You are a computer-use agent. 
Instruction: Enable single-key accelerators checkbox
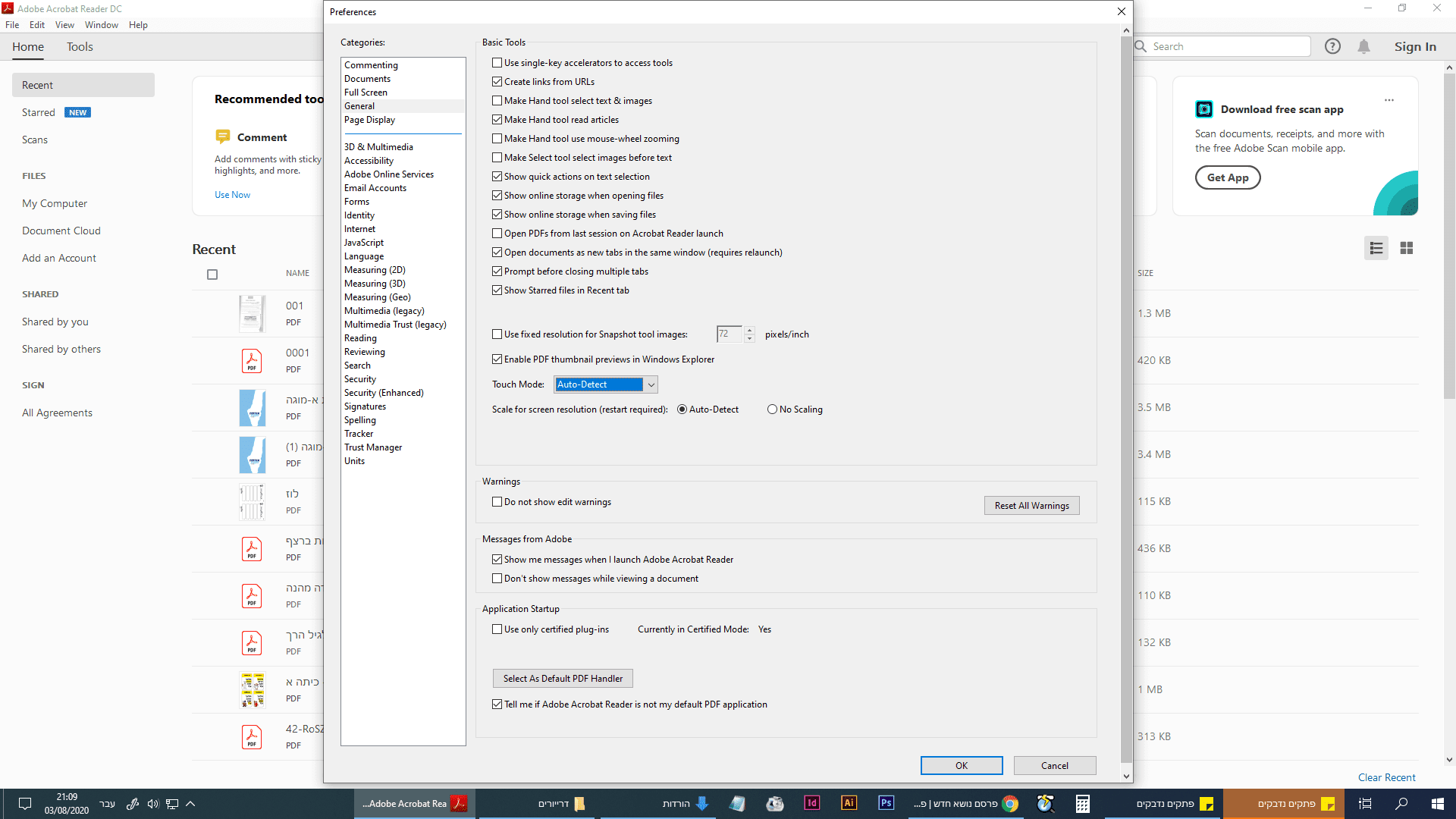[x=497, y=63]
